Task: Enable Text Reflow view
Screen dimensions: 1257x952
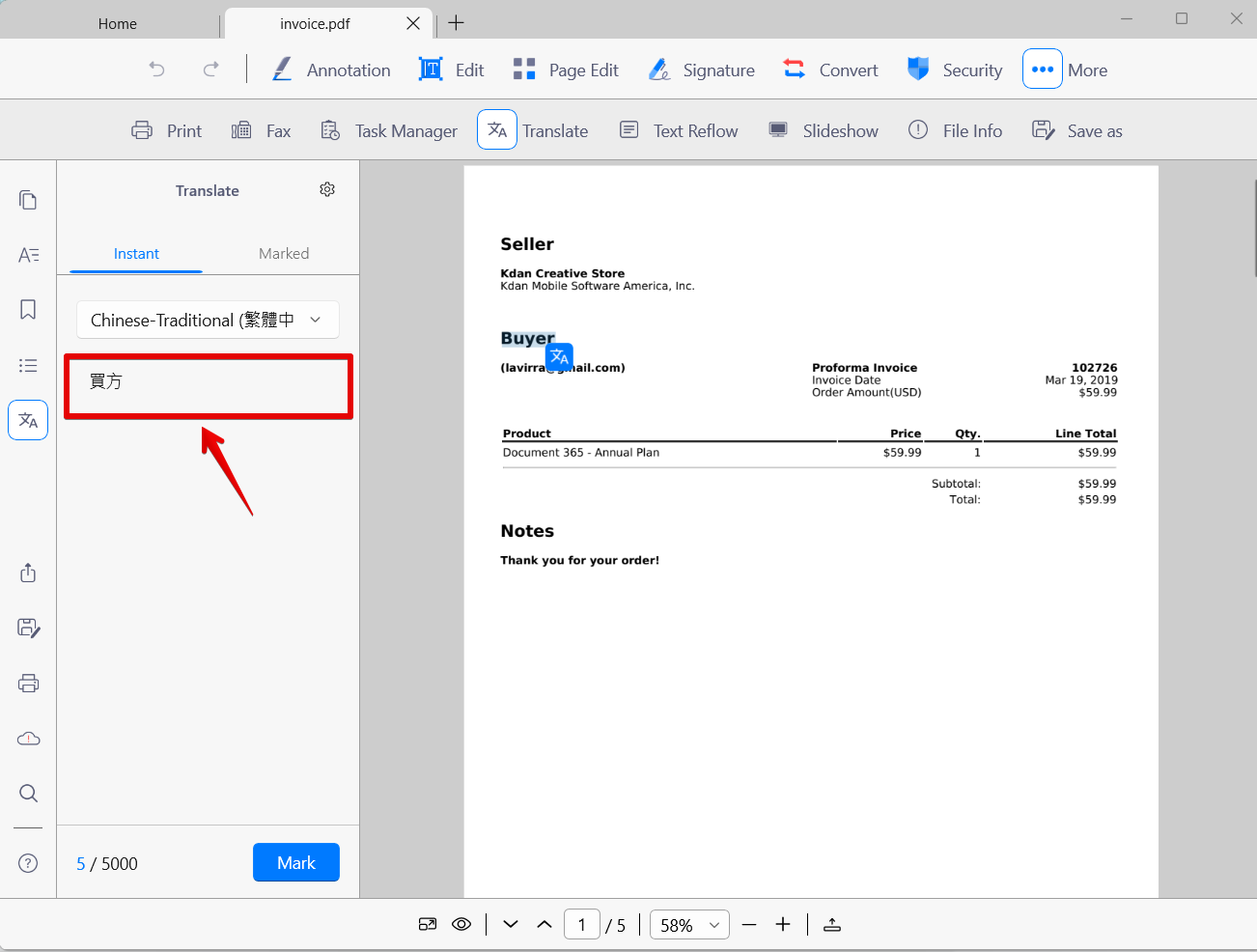Action: [679, 130]
